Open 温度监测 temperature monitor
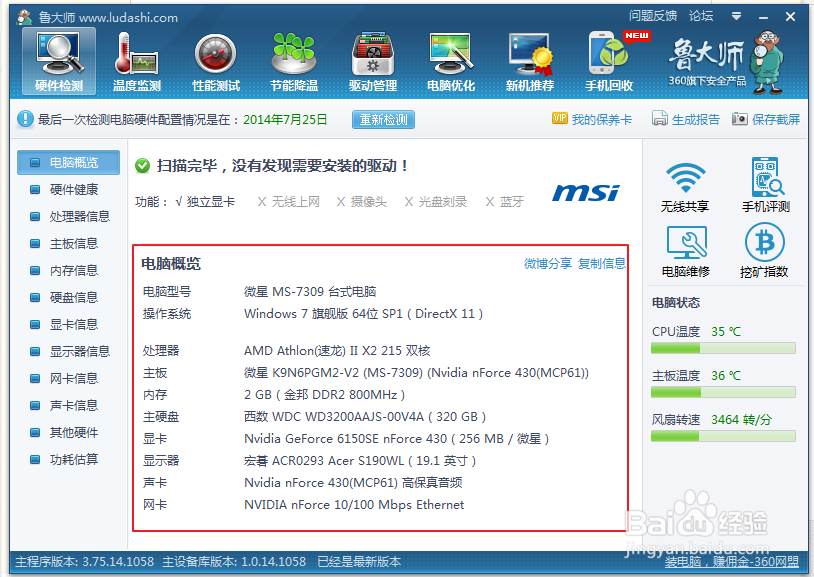The image size is (814, 577). click(137, 61)
